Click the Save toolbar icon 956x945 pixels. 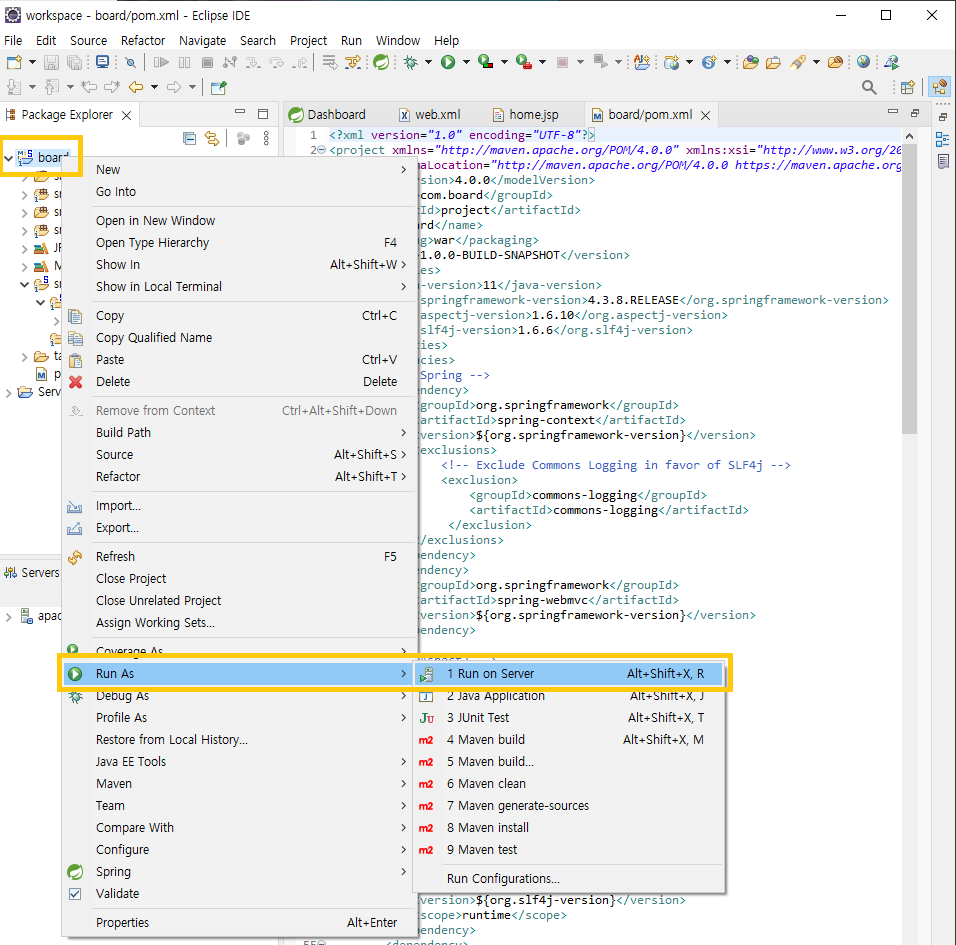click(52, 62)
